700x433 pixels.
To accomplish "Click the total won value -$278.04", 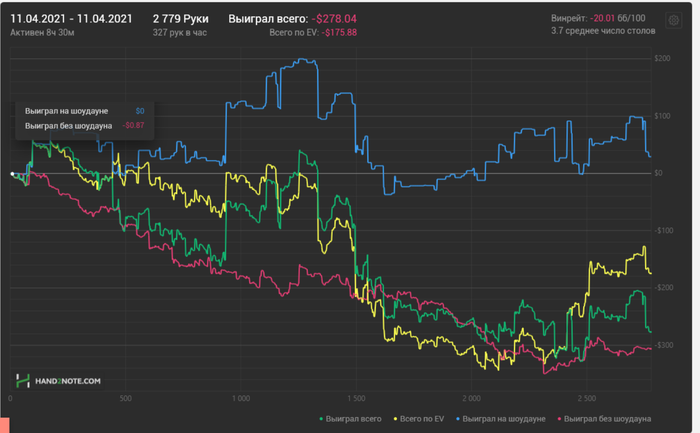I will [334, 19].
